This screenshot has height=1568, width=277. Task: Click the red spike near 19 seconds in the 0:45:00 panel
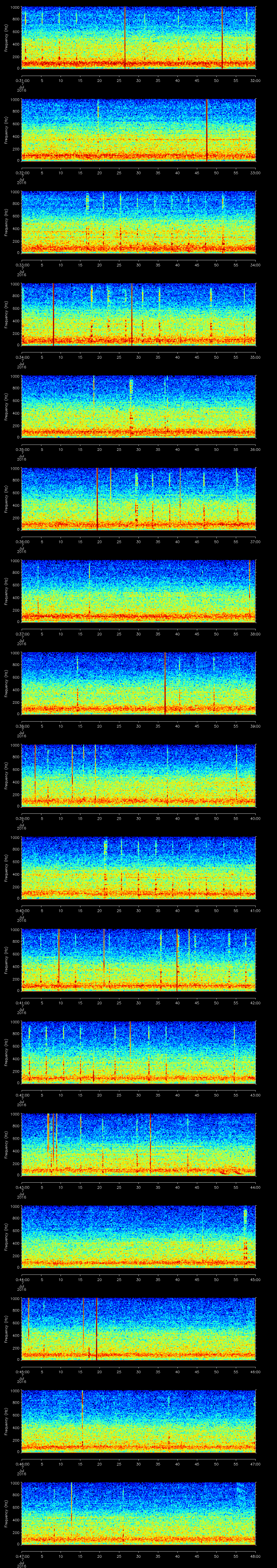click(x=96, y=1329)
